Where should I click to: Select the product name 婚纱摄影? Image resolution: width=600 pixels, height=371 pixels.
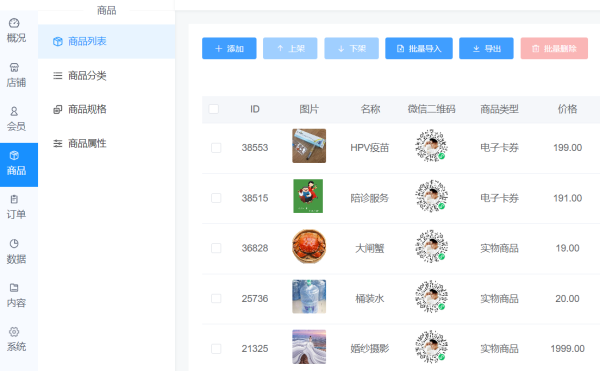pos(370,348)
